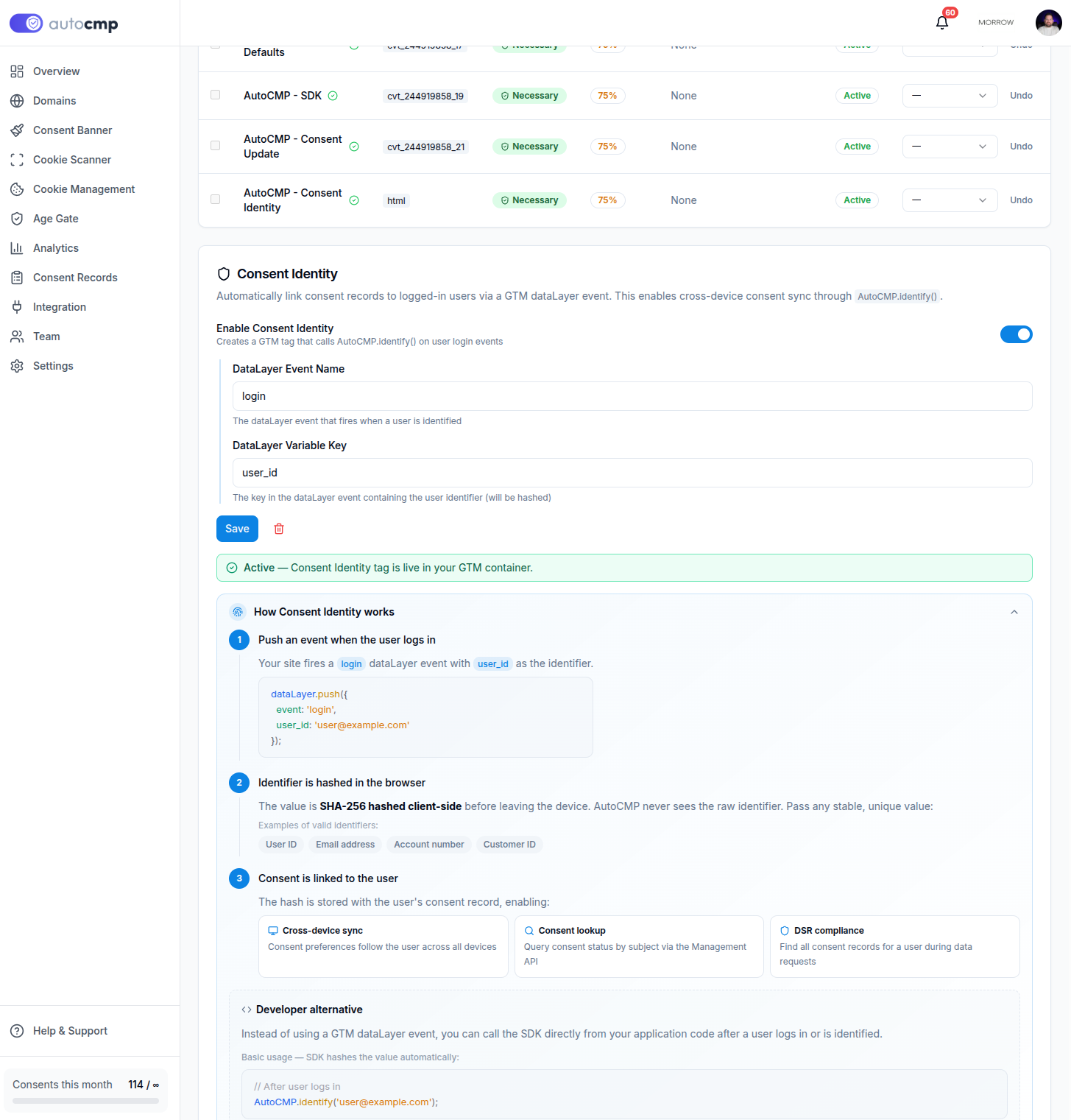Screen dimensions: 1071x1120
Task: Click the Settings gear icon
Action: (17, 366)
